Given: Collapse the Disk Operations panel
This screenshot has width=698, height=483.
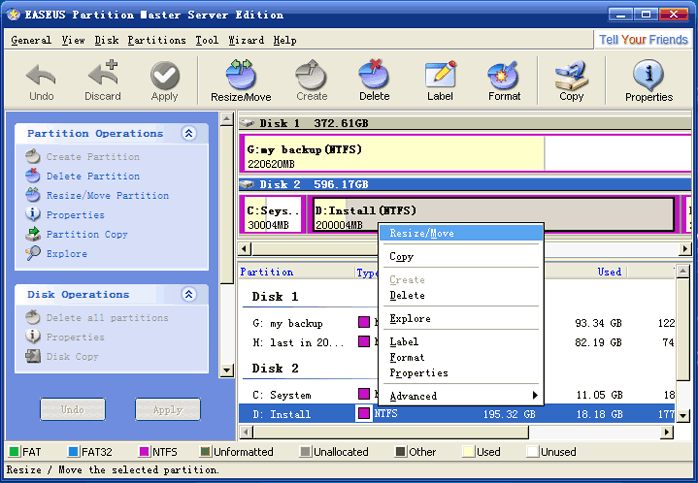Looking at the screenshot, I should point(189,294).
